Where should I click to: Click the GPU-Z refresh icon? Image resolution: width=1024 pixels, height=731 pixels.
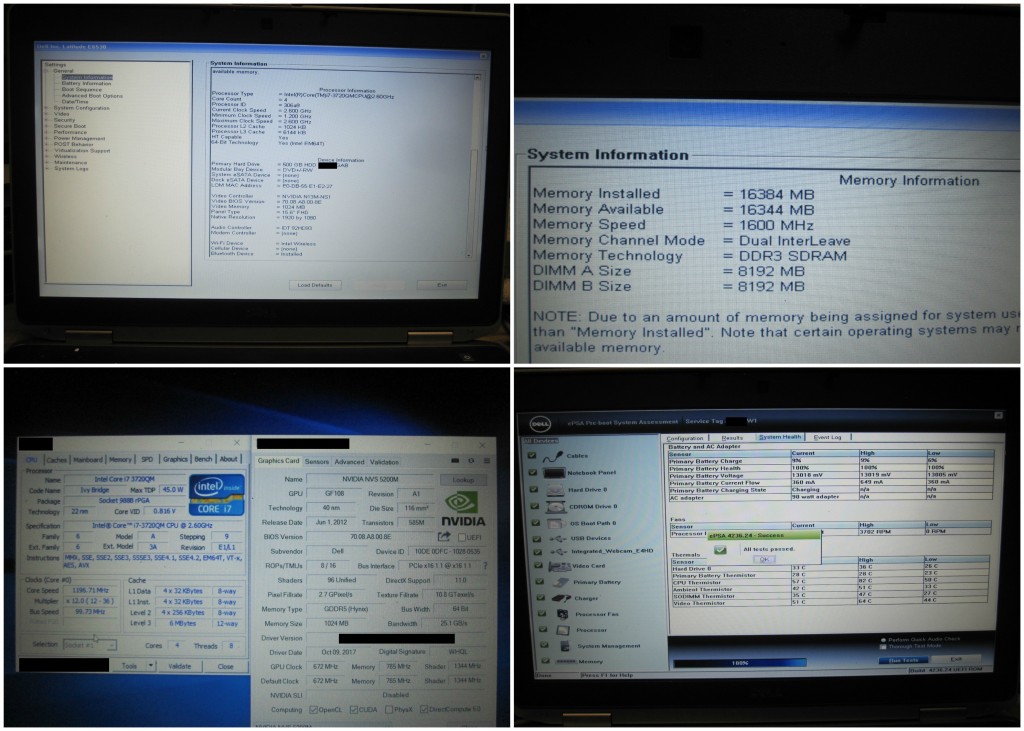471,461
